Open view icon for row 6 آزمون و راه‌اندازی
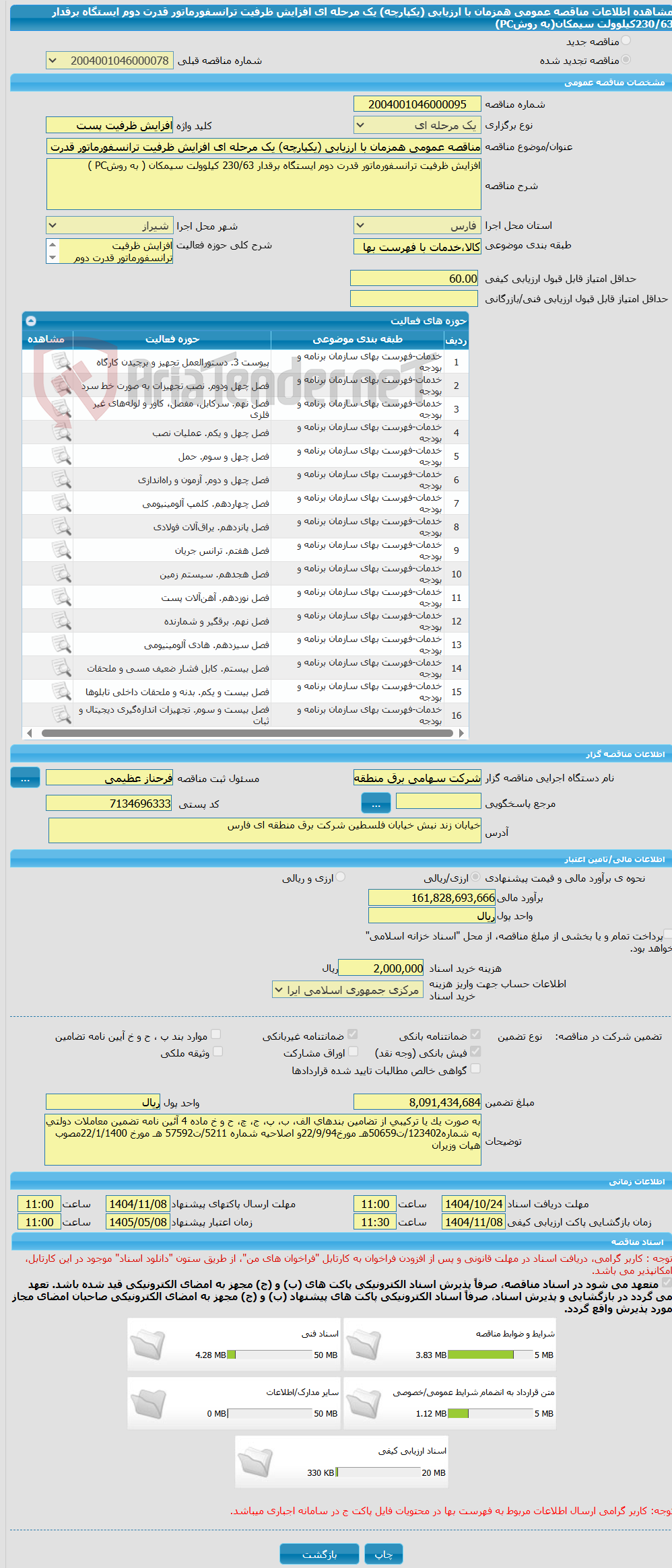 tap(61, 480)
